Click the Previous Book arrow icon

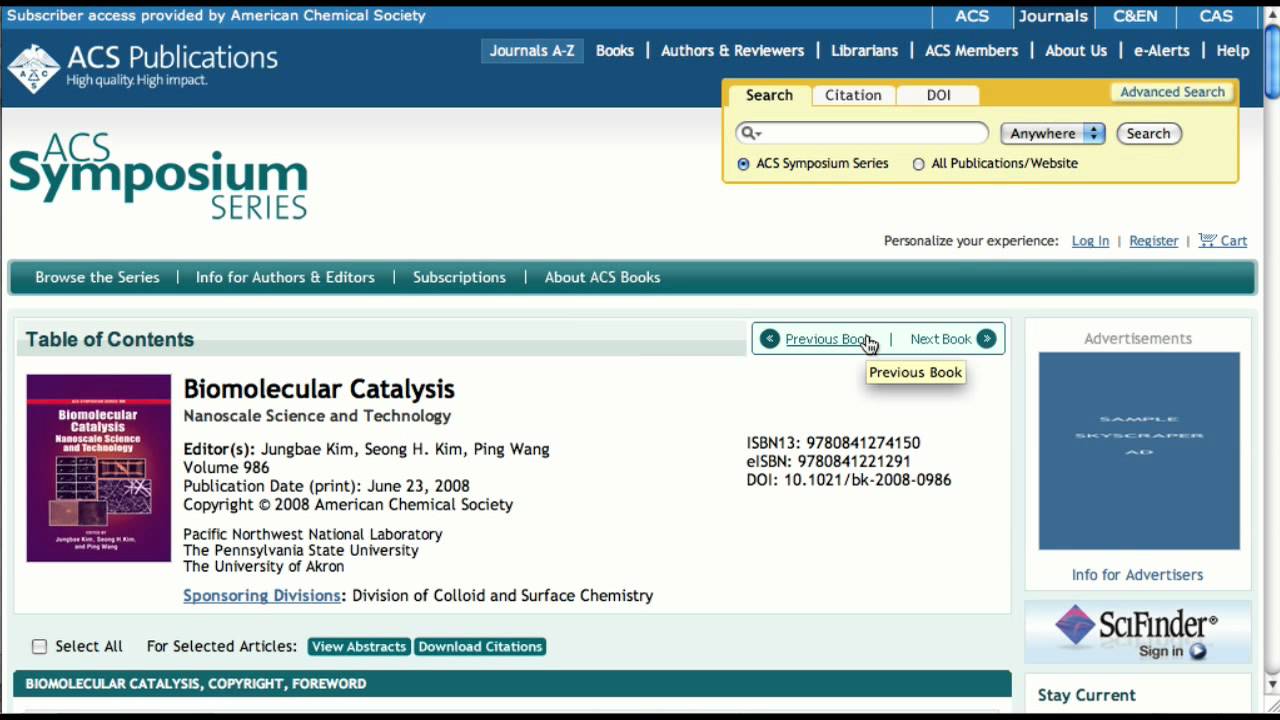coord(769,339)
